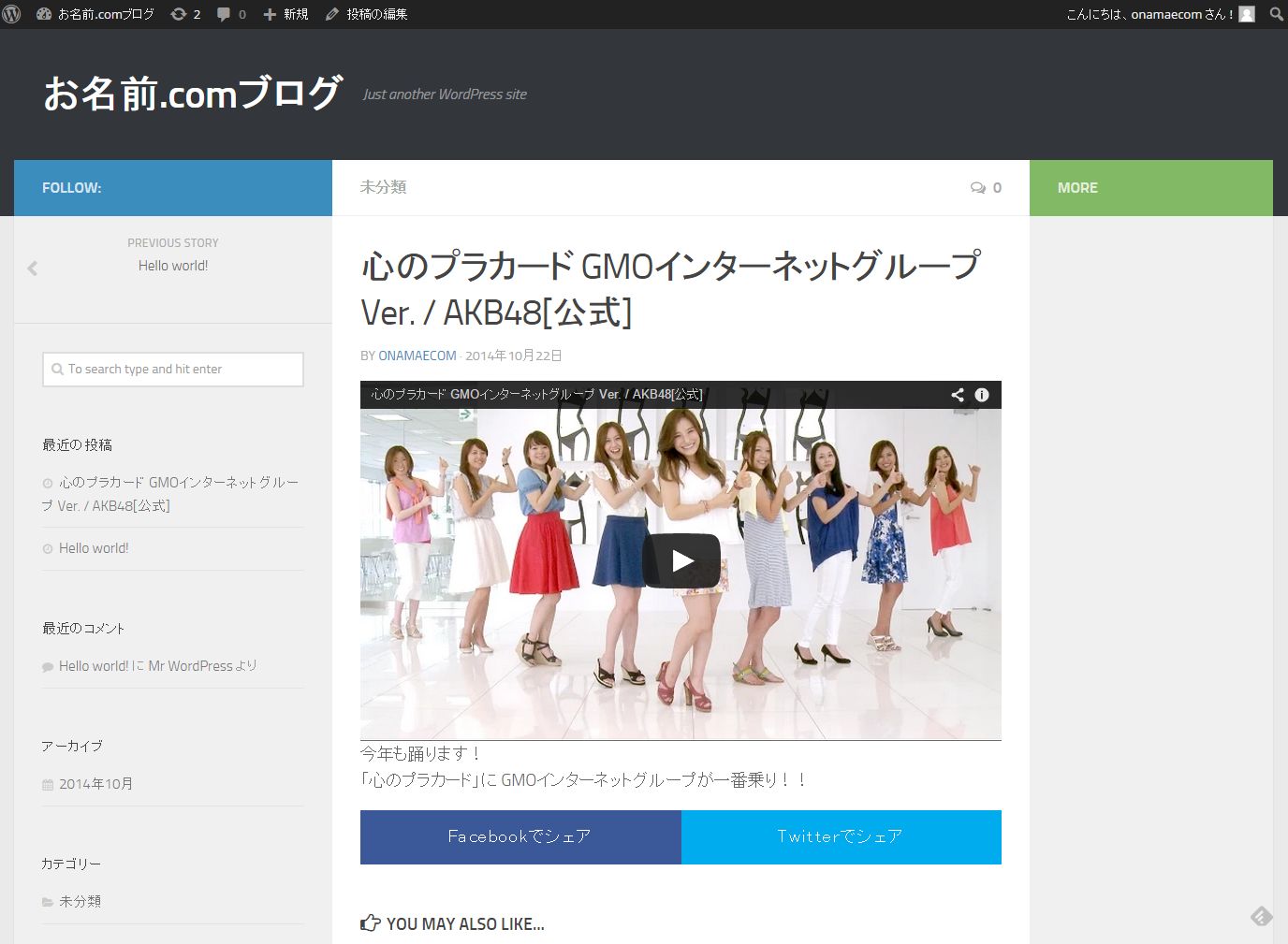The width and height of the screenshot is (1288, 944).
Task: Open recent post Hello world! in sidebar
Action: [x=94, y=548]
